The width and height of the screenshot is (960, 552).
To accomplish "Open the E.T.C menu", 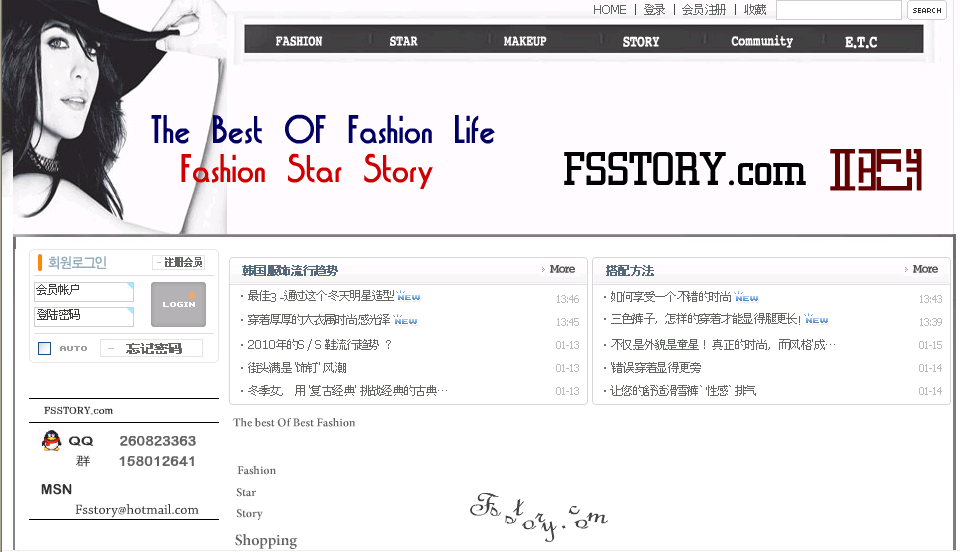I will tap(861, 42).
